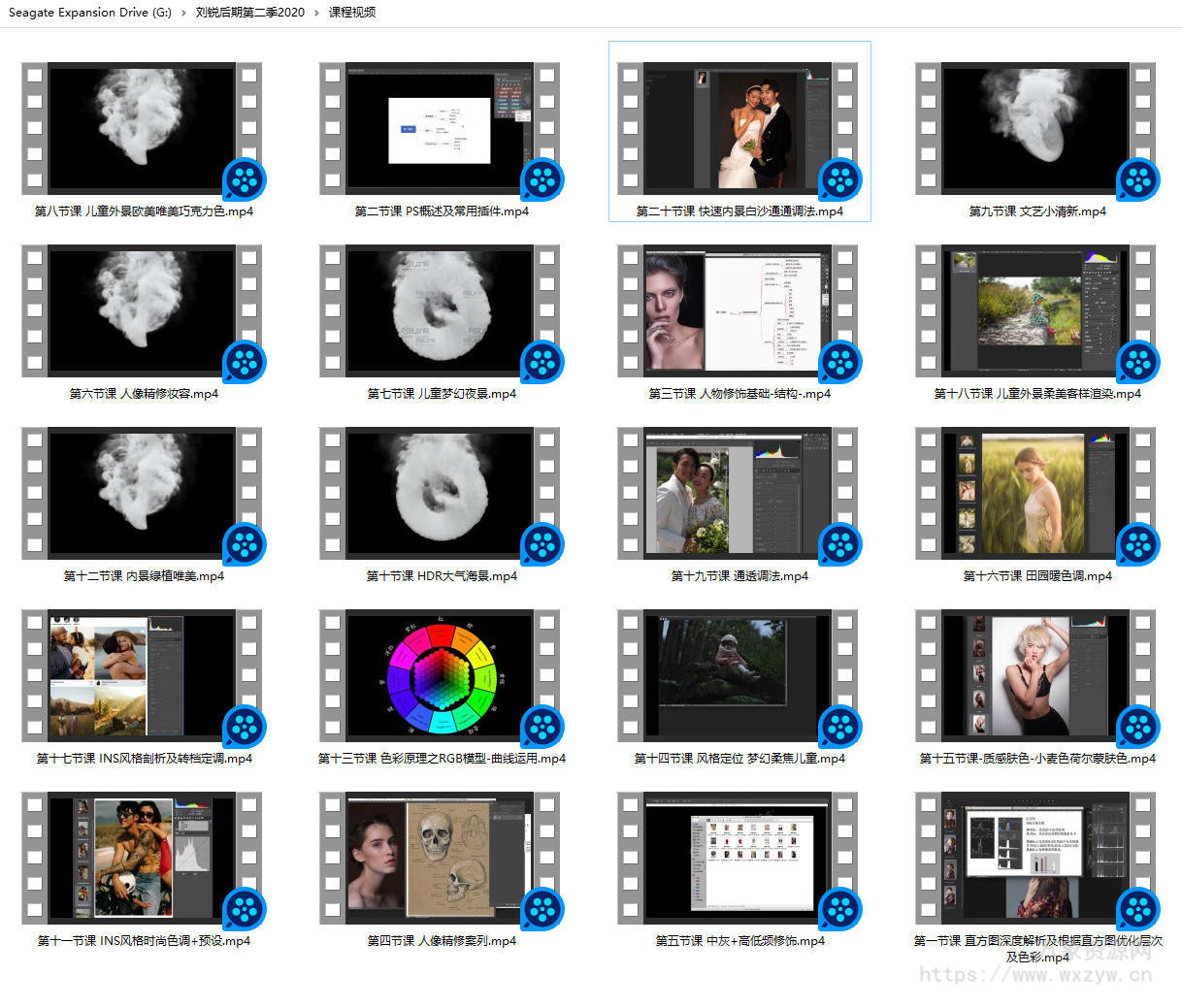Select the highlighted 第二十节课 wedding couple thumbnail
The height and width of the screenshot is (1008, 1182).
point(738,128)
